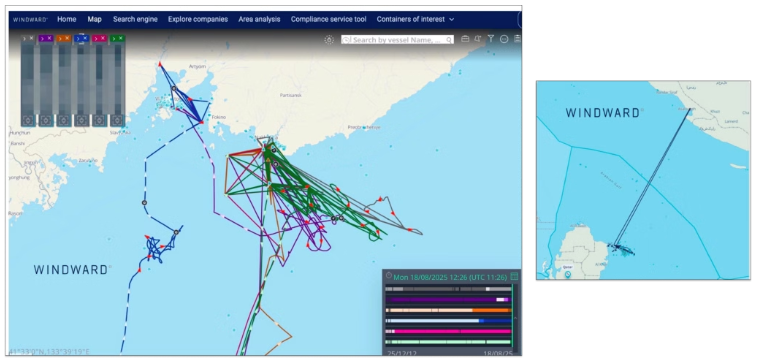Expand the purple vessel card chevron
Image resolution: width=758 pixels, height=364 pixels.
tap(43, 39)
